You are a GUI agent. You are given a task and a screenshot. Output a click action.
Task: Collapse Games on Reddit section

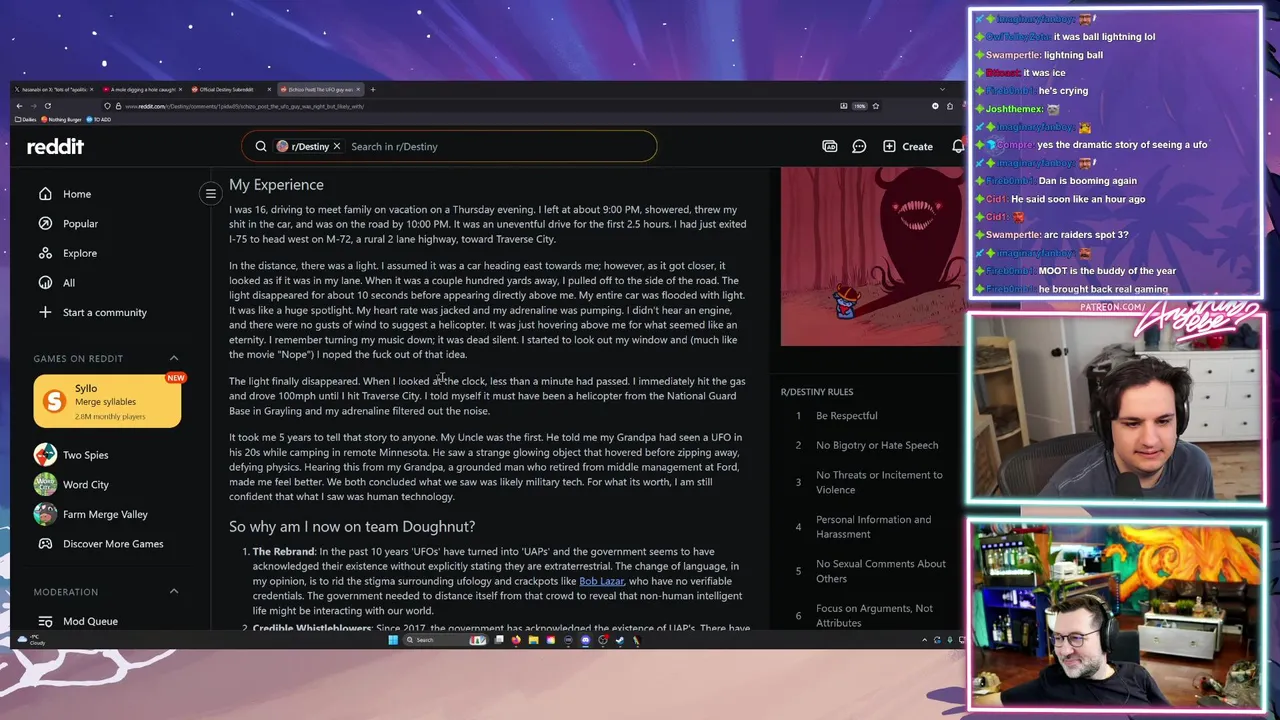pos(174,358)
